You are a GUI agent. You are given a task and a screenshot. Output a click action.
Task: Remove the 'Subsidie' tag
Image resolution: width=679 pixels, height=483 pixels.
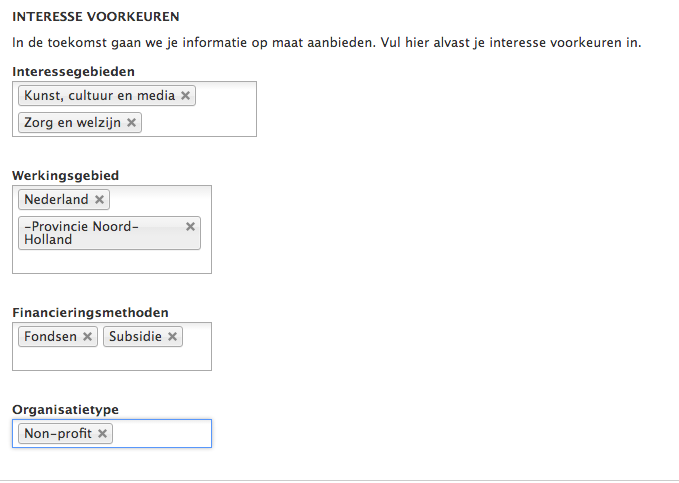pyautogui.click(x=172, y=336)
